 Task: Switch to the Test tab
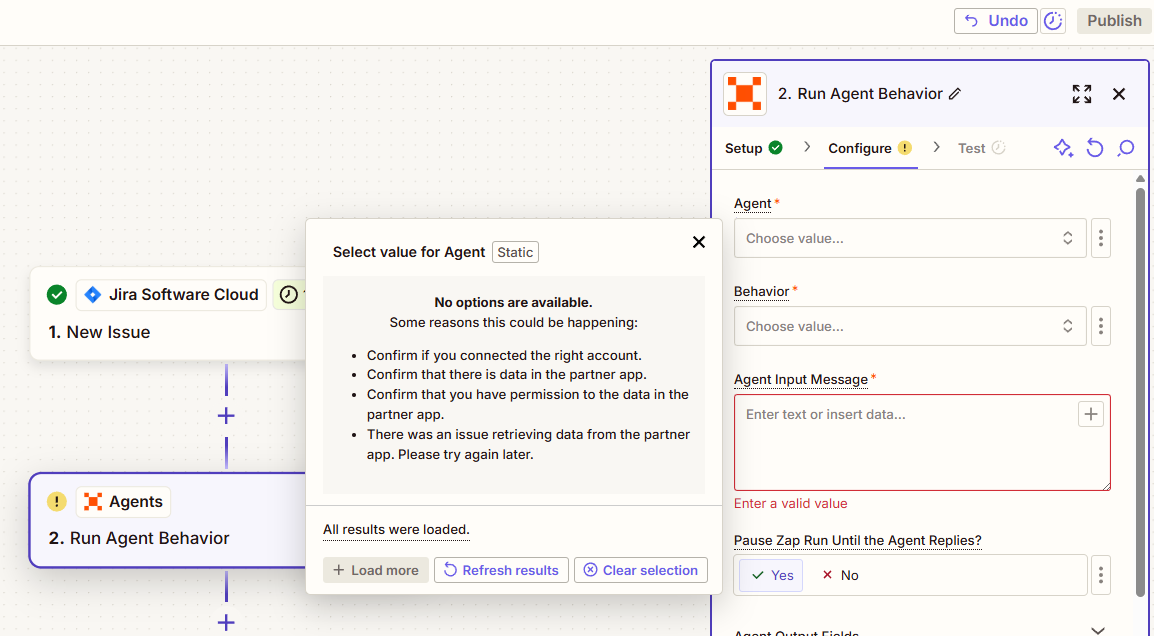pyautogui.click(x=981, y=148)
